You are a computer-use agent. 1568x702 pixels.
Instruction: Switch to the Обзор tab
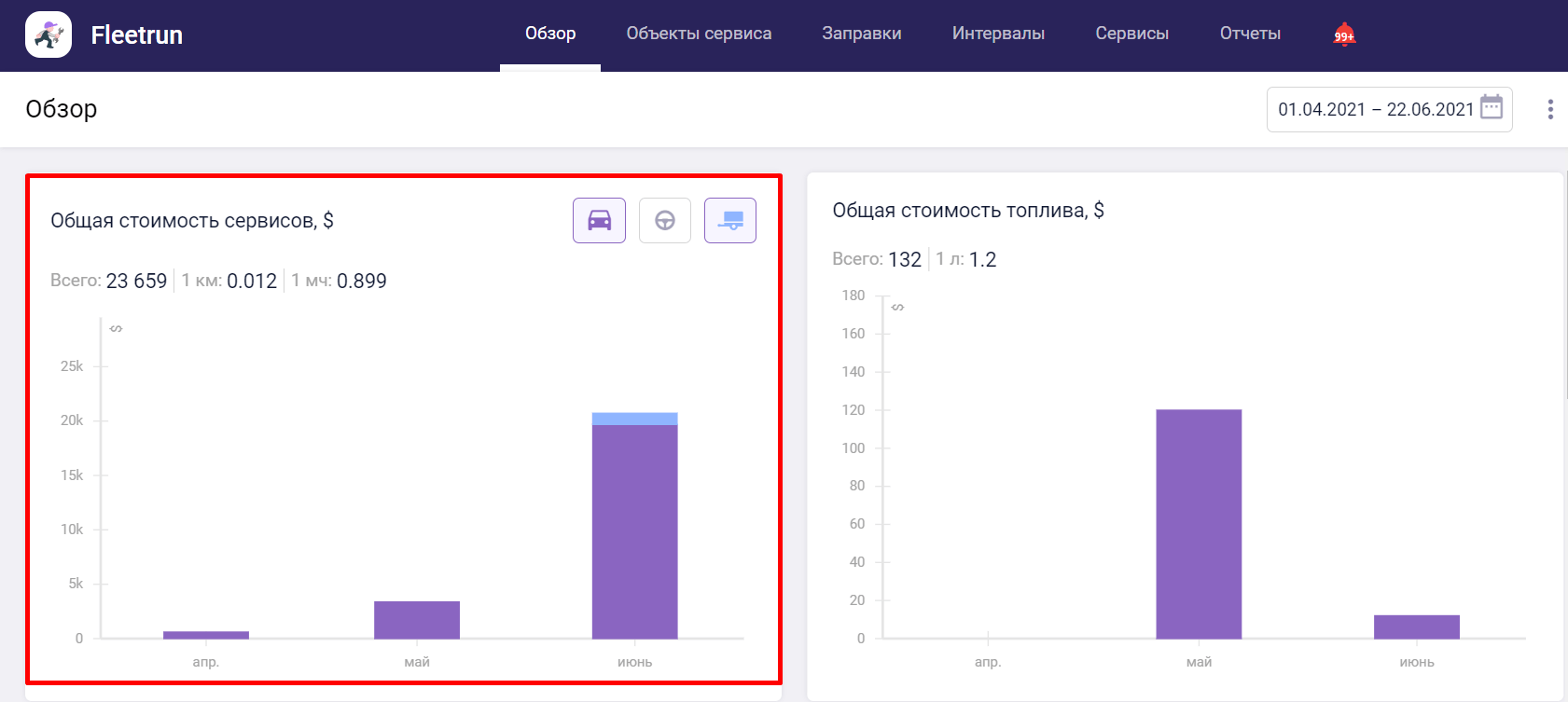pos(550,34)
